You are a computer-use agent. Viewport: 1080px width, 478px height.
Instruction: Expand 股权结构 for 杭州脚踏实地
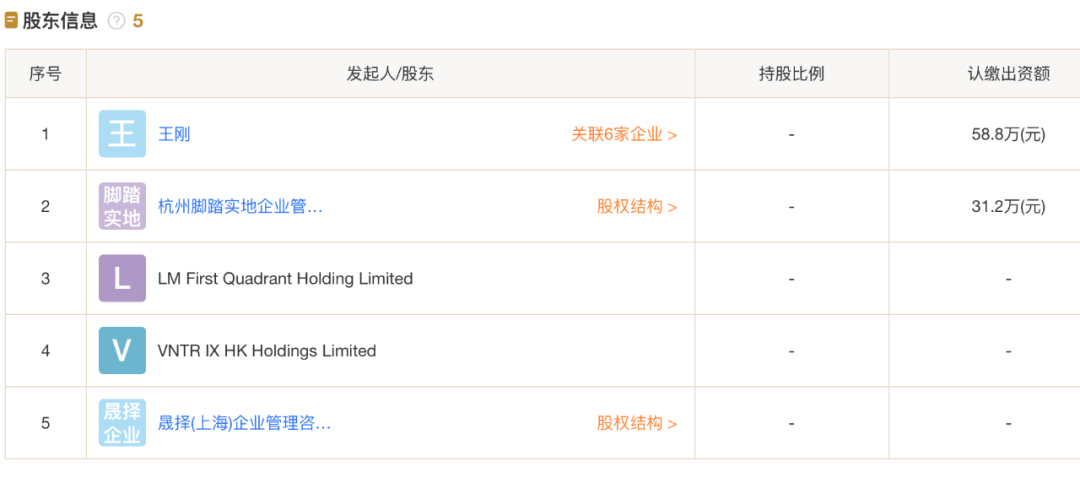[x=636, y=206]
